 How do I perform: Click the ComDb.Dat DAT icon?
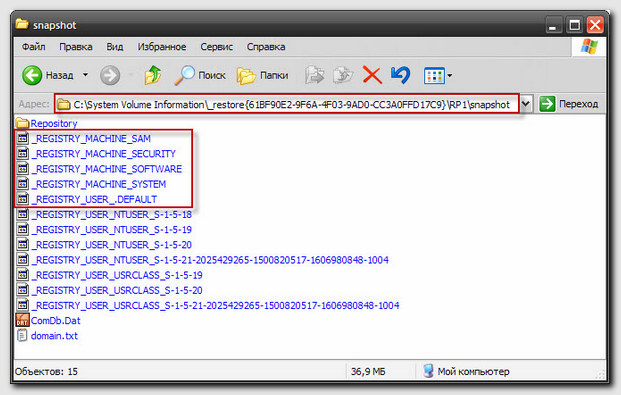(x=23, y=320)
